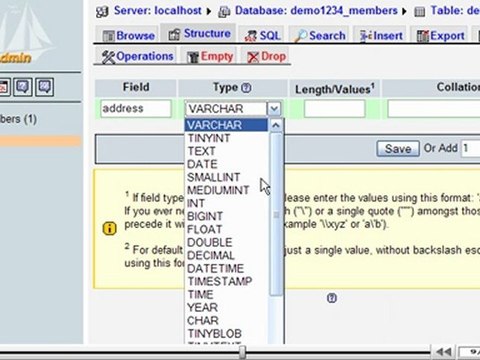Open the Insert tab
This screenshot has width=480, height=360.
click(381, 35)
